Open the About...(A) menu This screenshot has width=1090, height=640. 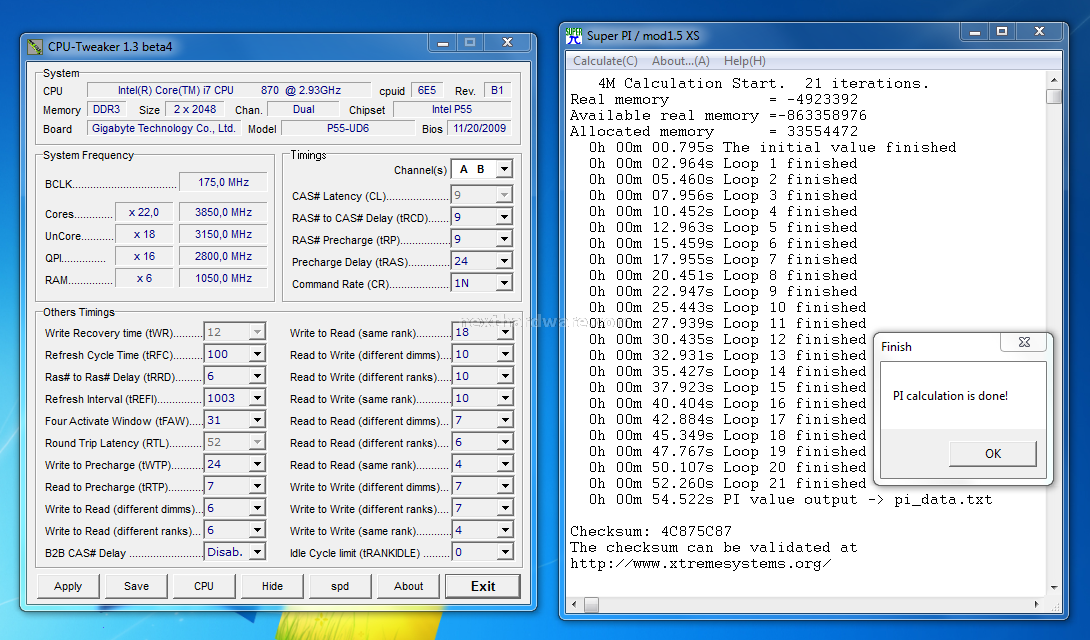click(x=681, y=60)
